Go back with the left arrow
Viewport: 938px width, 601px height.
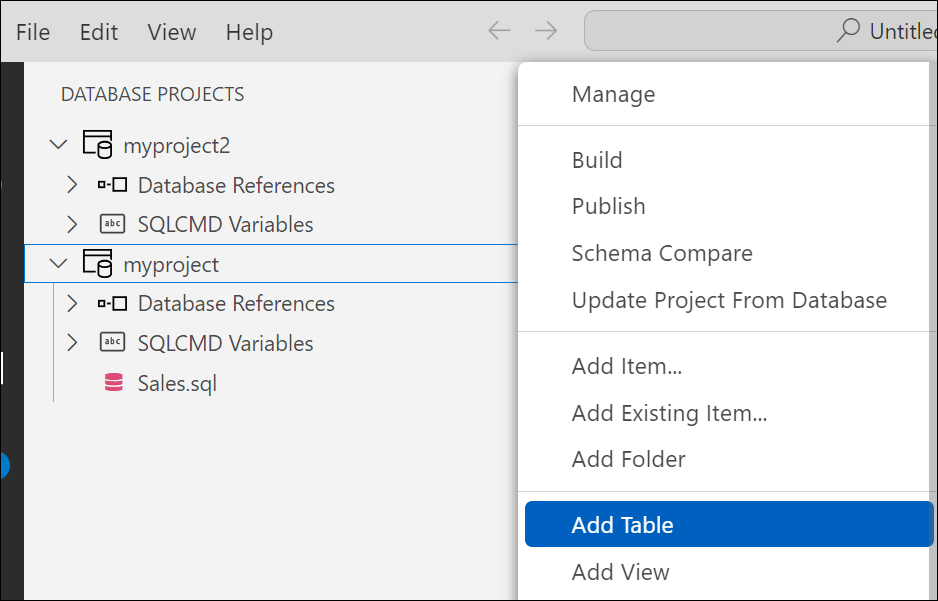[499, 31]
